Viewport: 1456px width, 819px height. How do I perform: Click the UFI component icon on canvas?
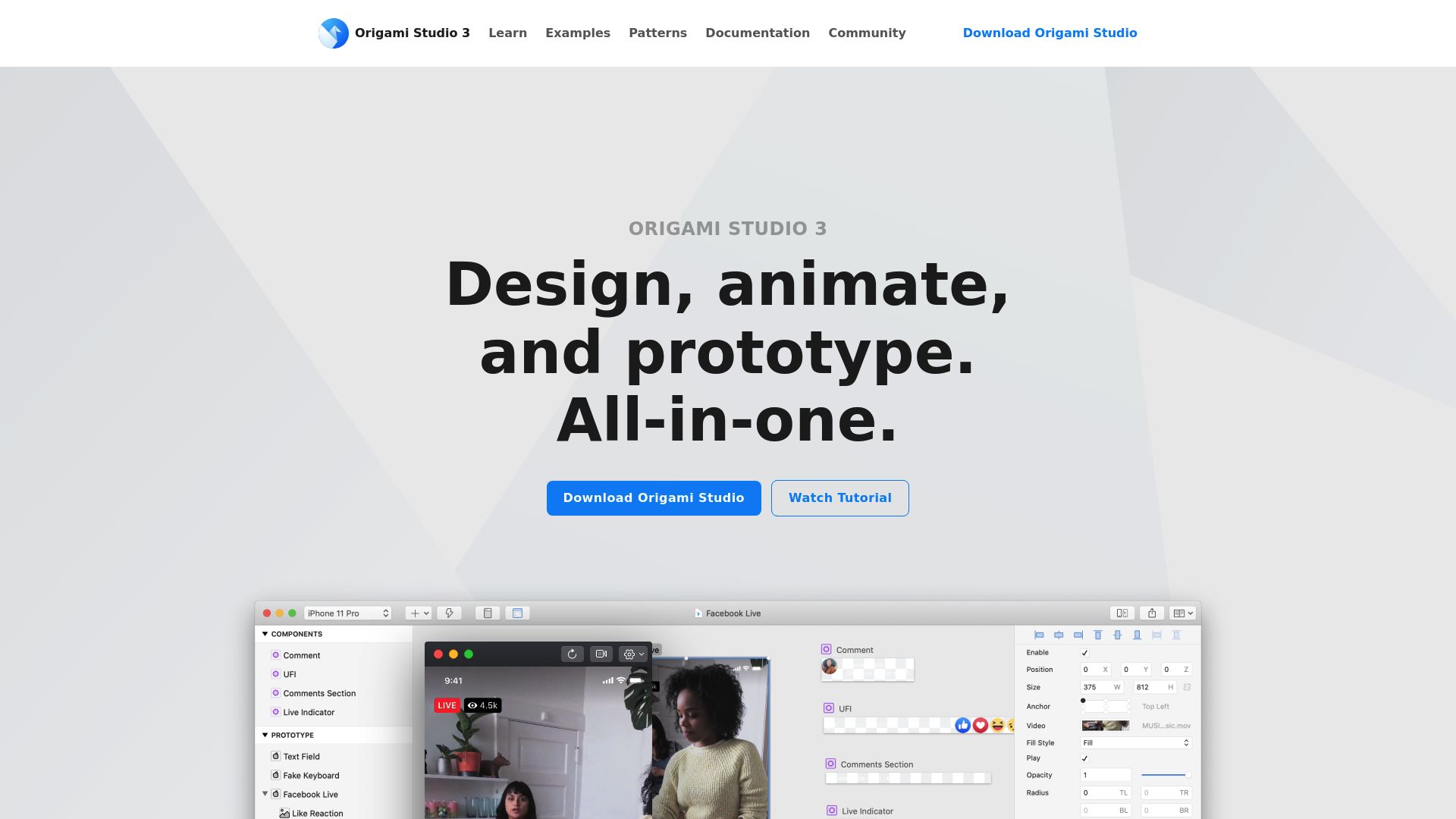[x=829, y=708]
